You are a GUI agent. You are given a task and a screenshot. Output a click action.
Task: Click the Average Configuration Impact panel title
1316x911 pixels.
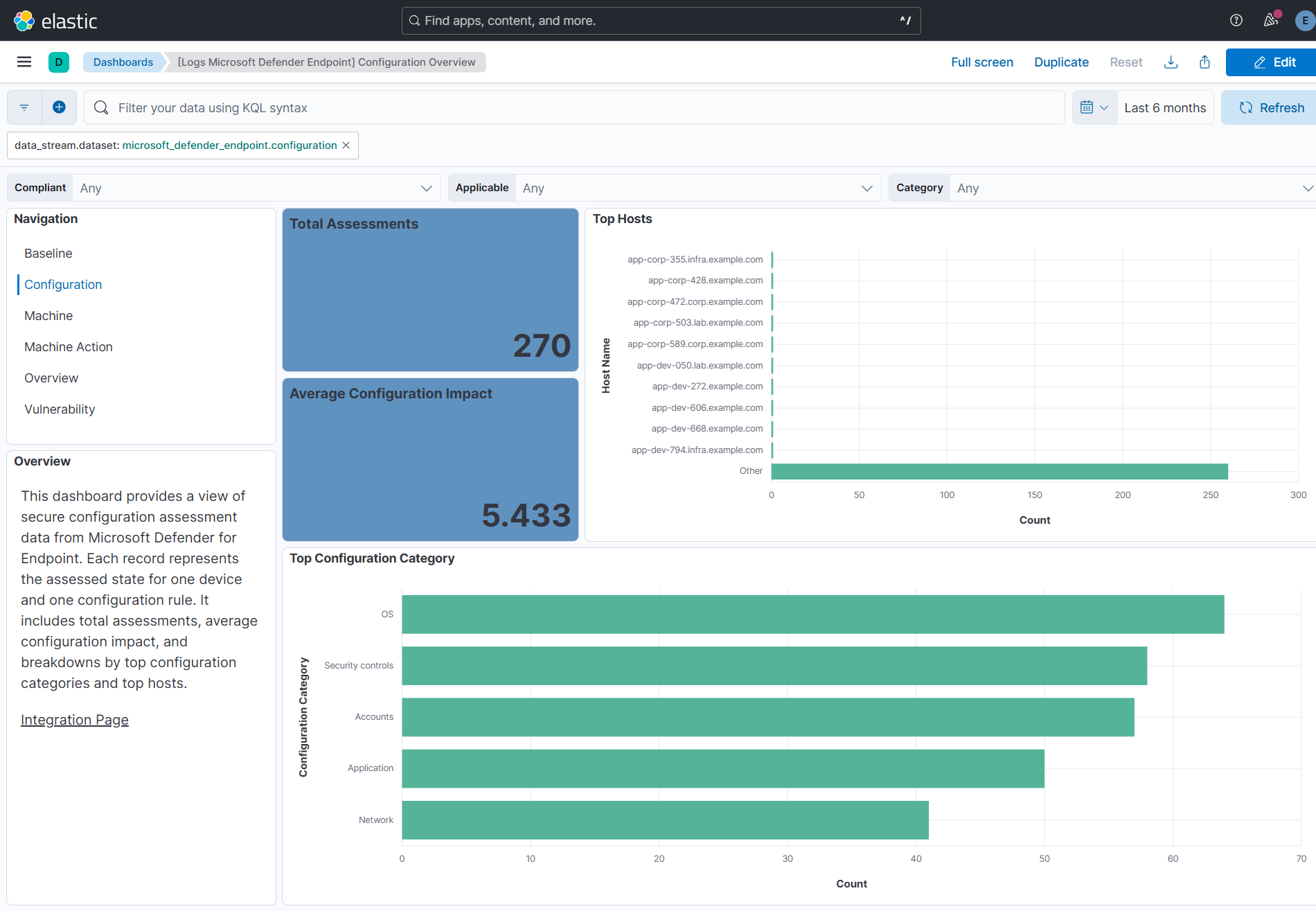pos(391,393)
